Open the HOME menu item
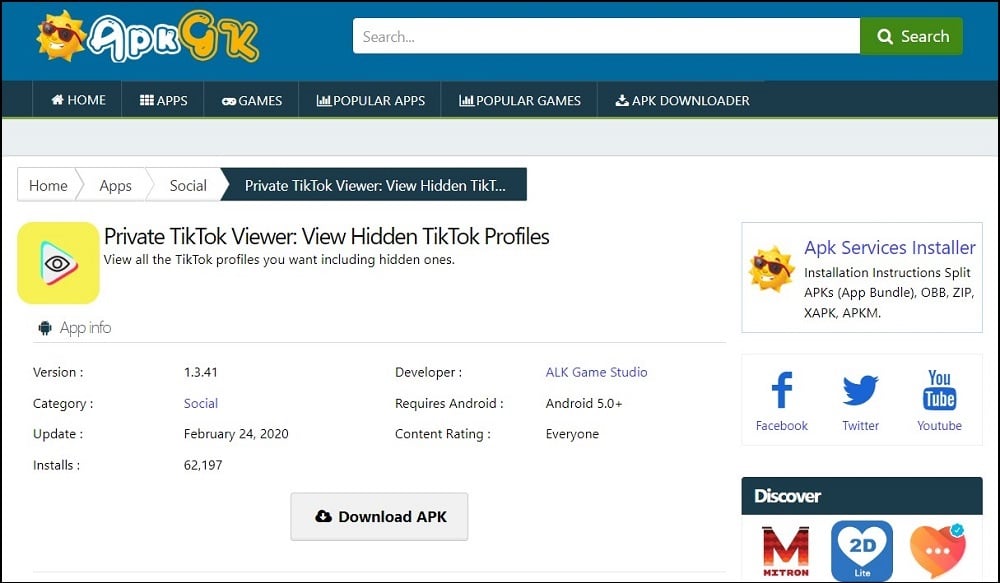Image resolution: width=1000 pixels, height=583 pixels. pos(78,100)
